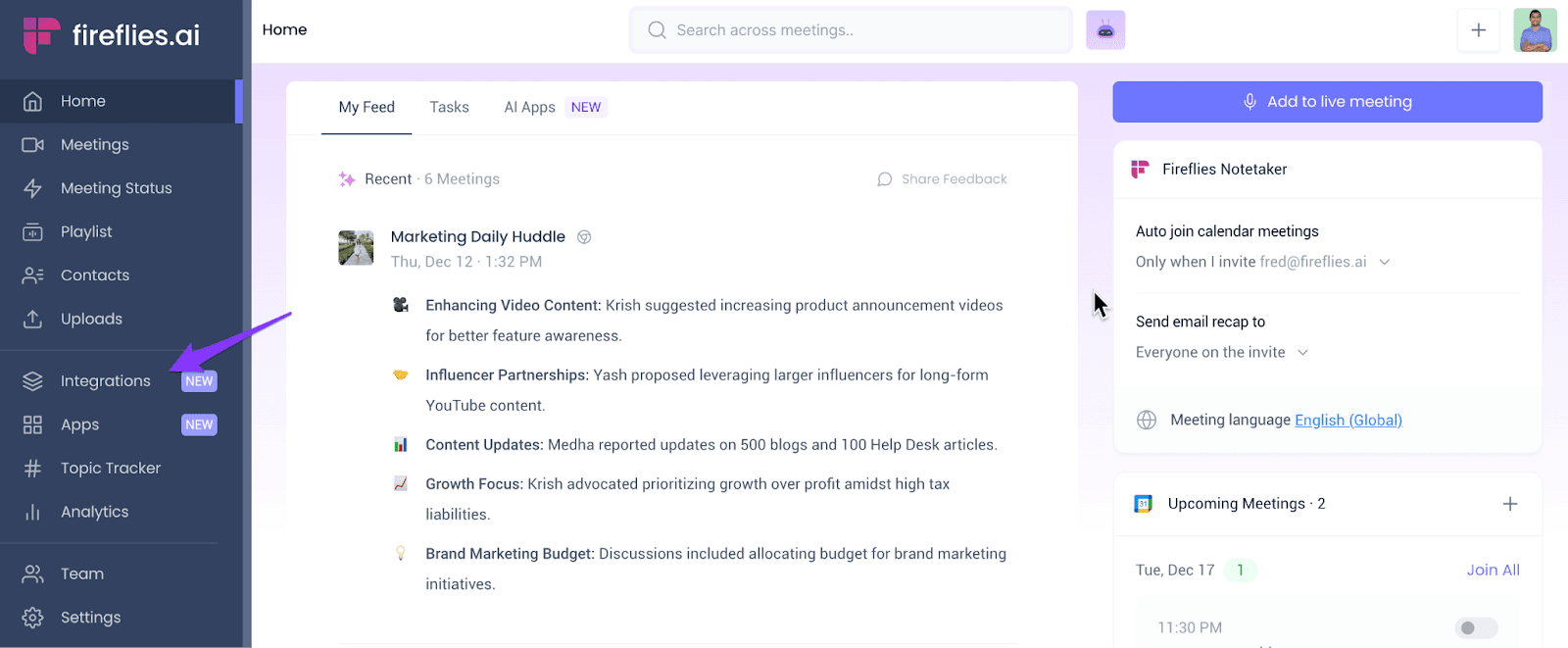Screen dimensions: 1568x648
Task: Click the Brand Marketing Budget bulb icon
Action: 401,554
